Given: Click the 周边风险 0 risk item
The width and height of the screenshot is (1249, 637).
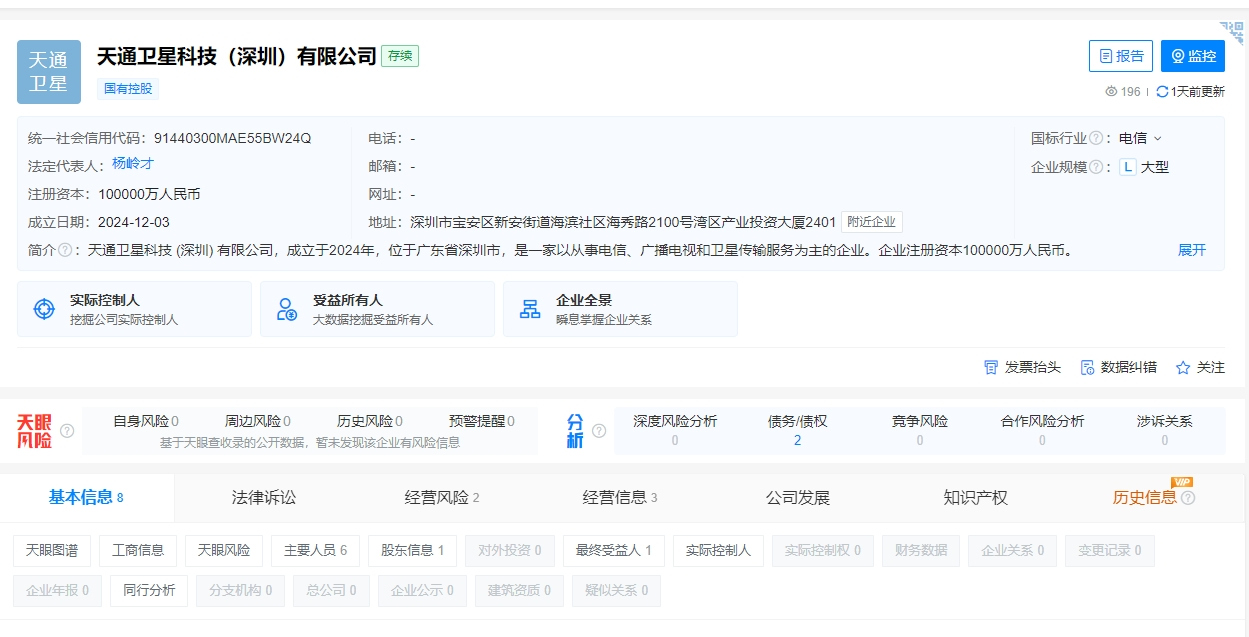Looking at the screenshot, I should pos(258,421).
